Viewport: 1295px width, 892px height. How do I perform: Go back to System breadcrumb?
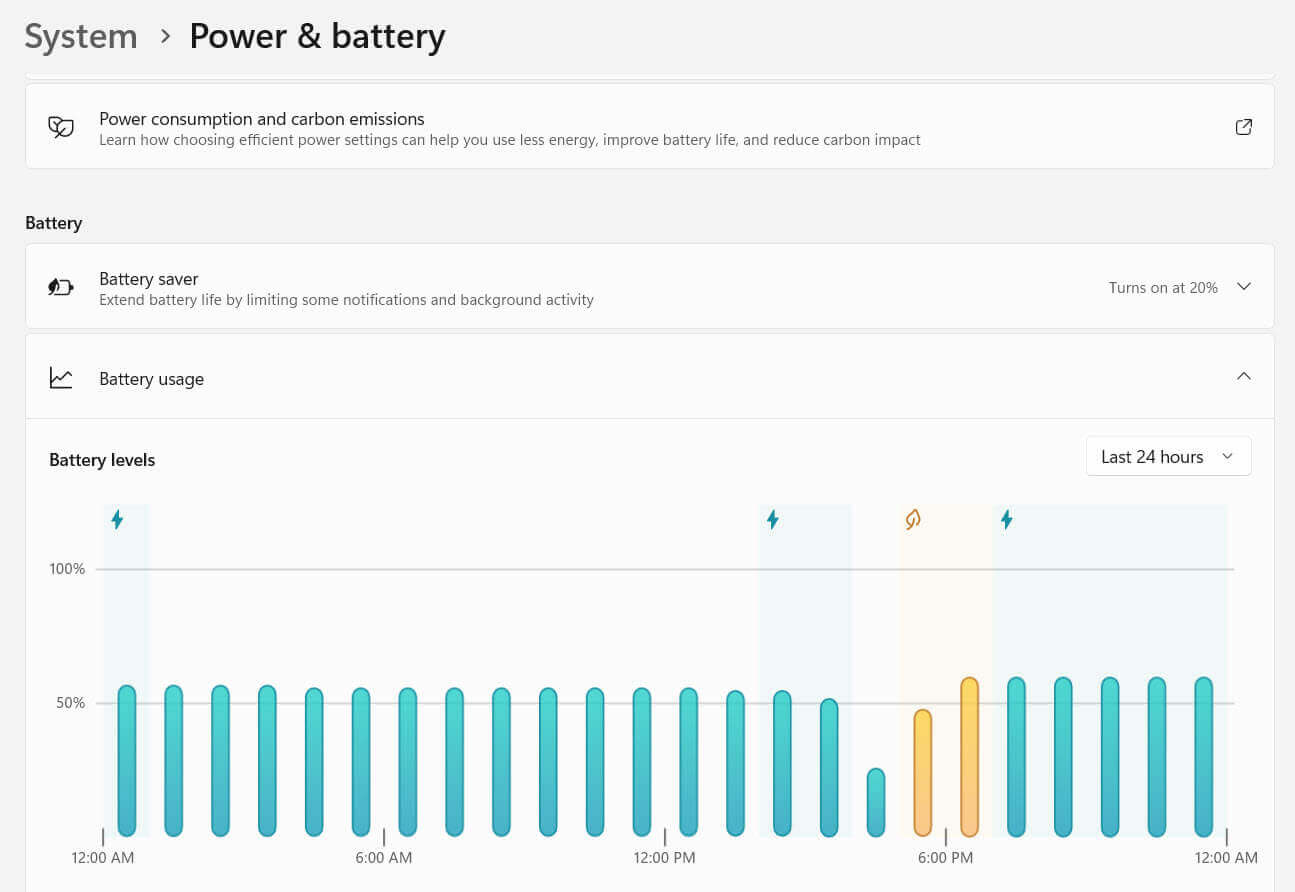coord(81,36)
